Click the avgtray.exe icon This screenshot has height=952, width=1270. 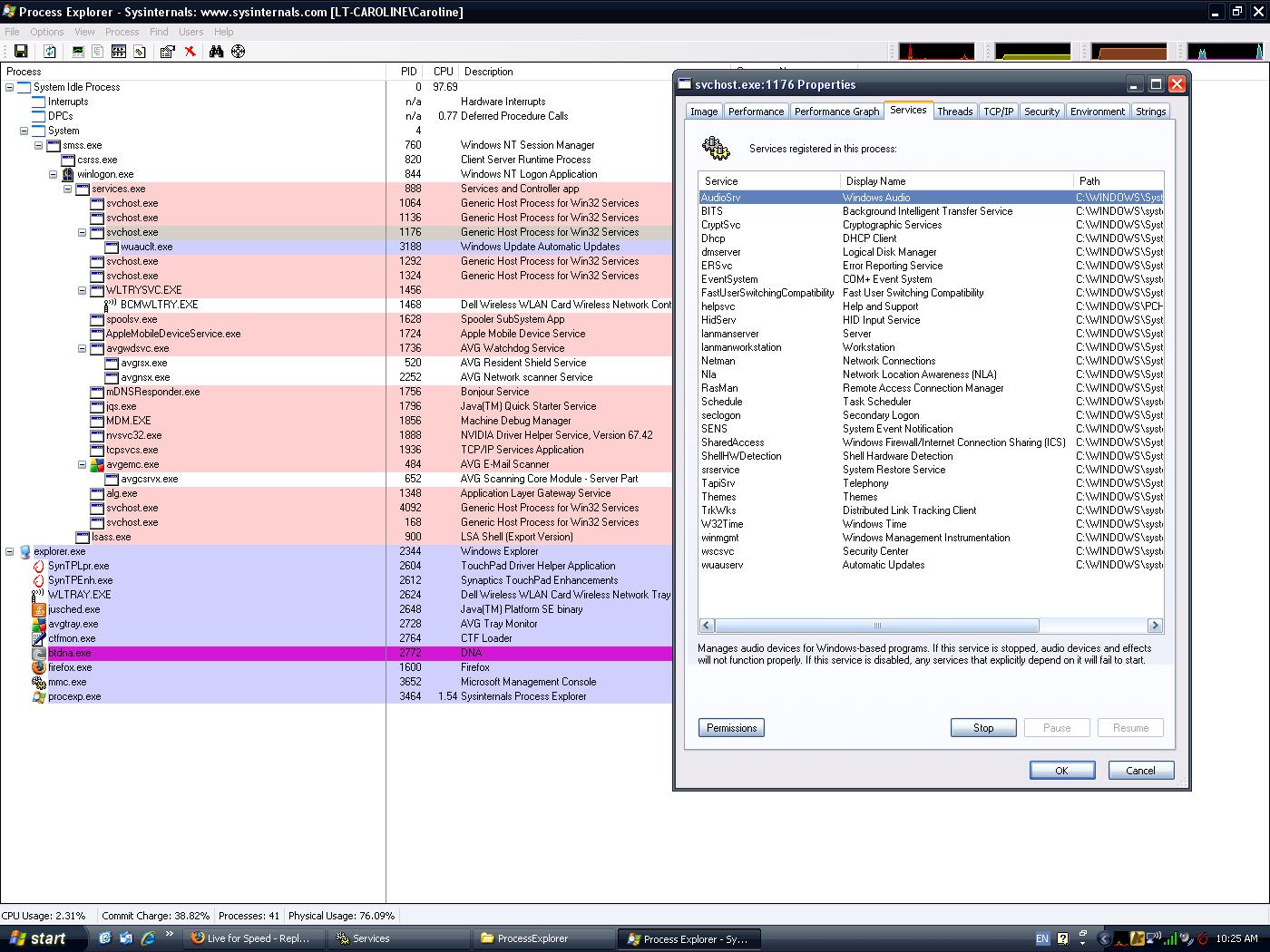tap(39, 624)
